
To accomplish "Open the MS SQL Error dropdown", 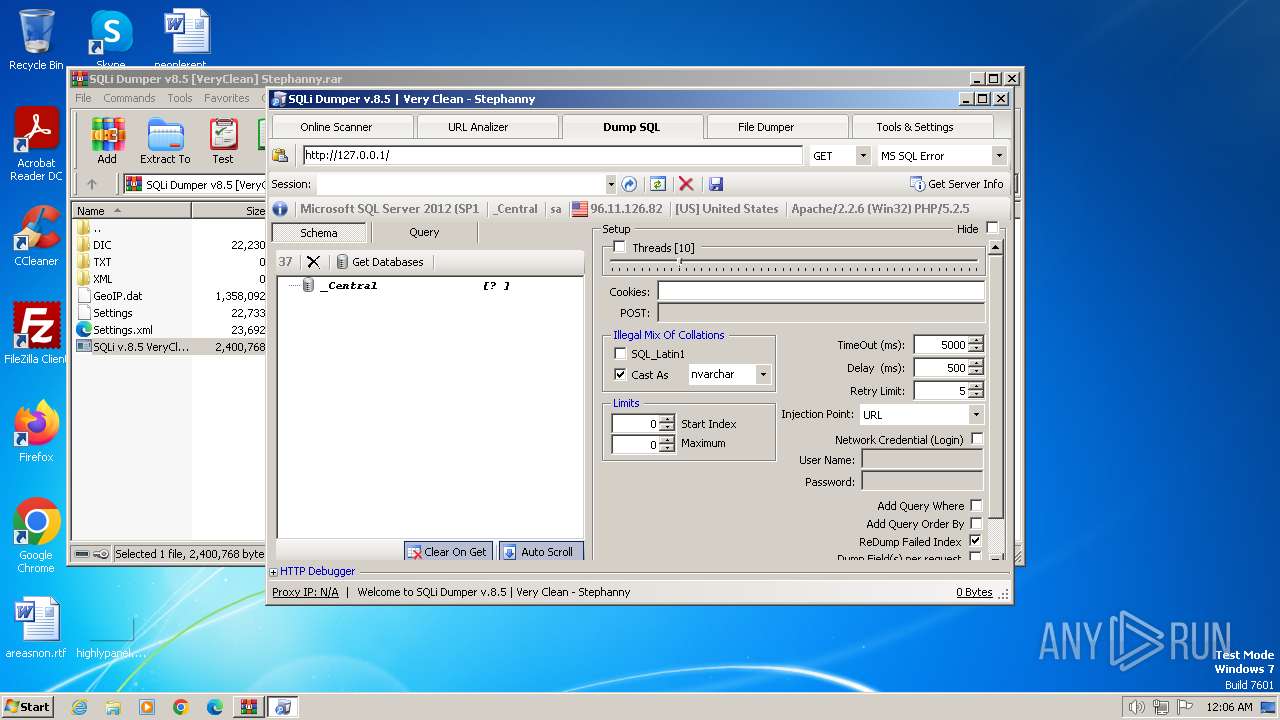I will [x=998, y=156].
